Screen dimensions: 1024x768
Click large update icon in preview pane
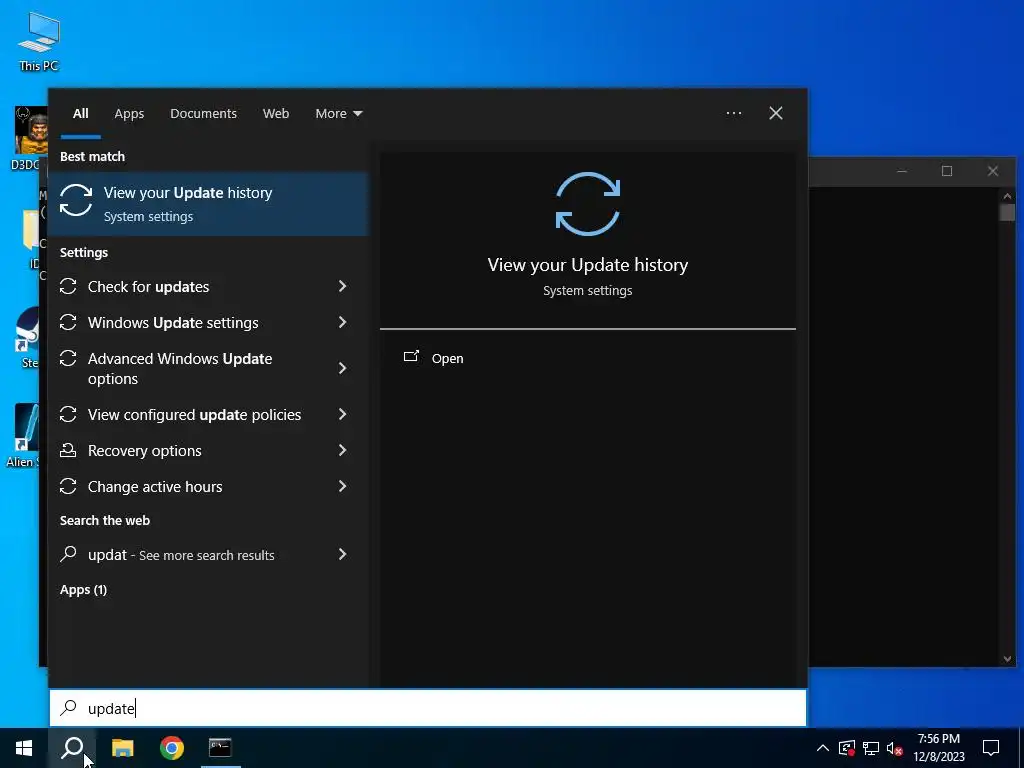pos(588,204)
